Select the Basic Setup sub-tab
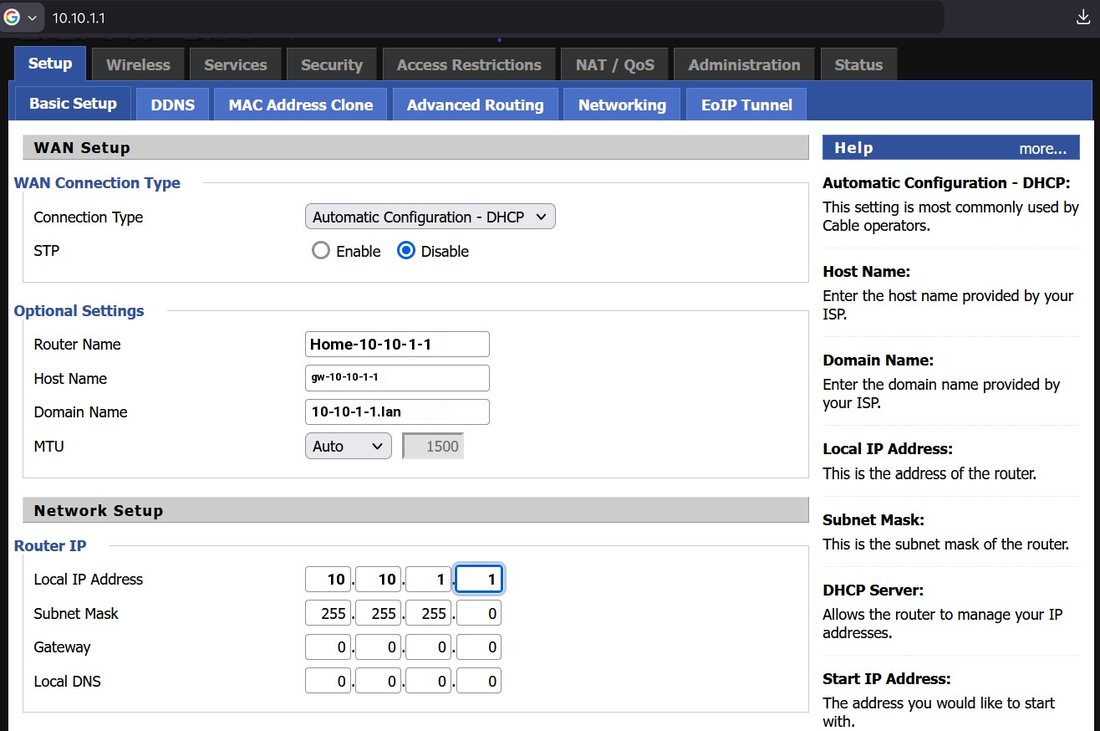The image size is (1100, 731). (73, 103)
